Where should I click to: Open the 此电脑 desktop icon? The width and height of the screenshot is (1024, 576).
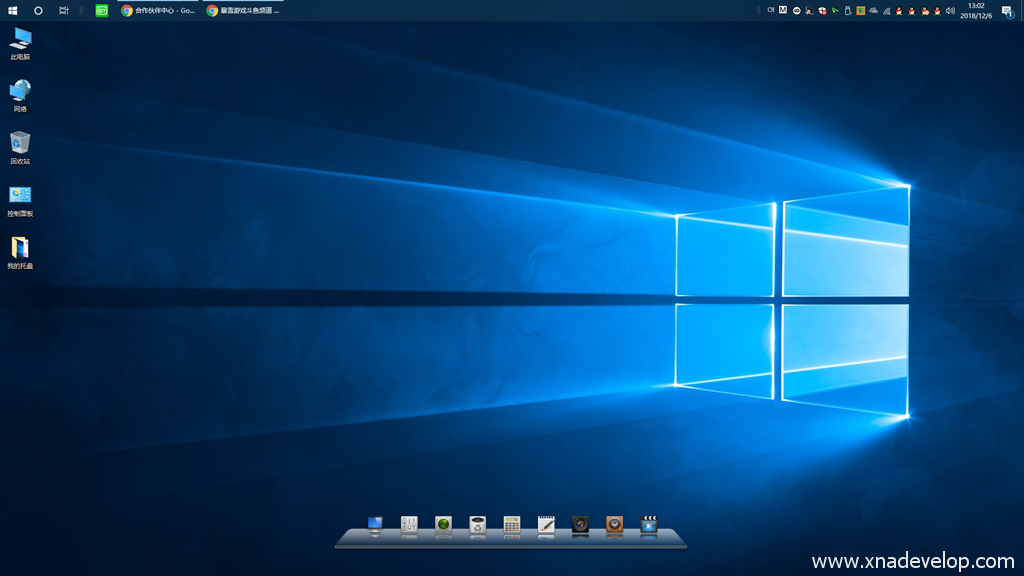coord(20,40)
